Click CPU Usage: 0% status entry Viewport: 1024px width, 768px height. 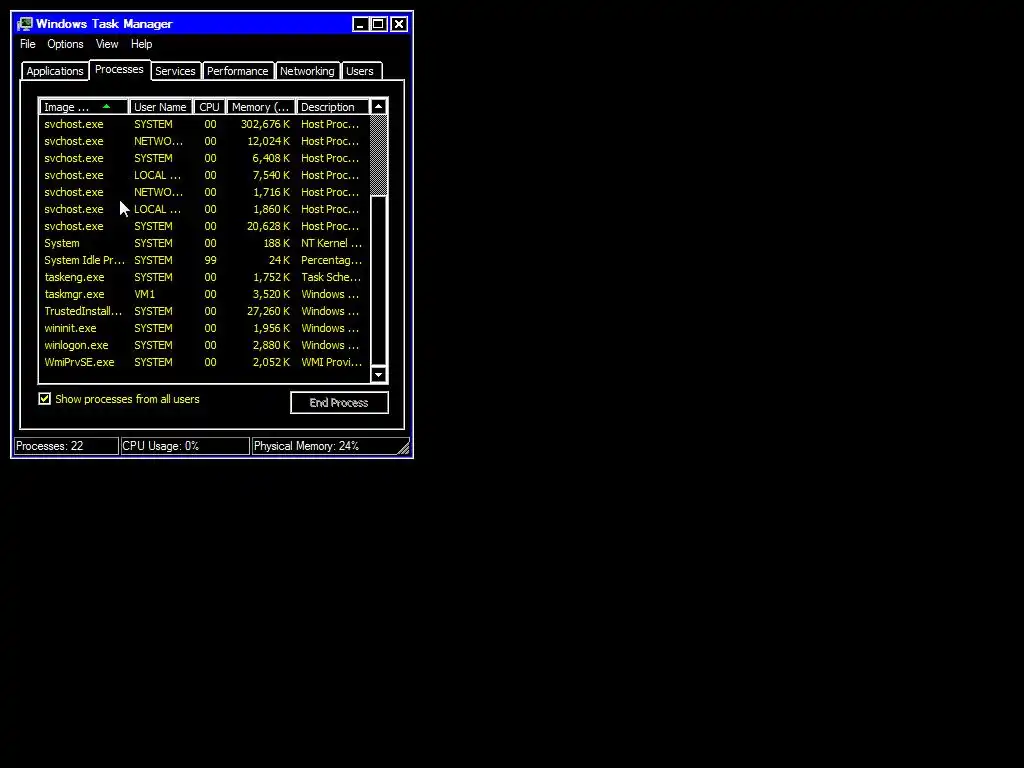point(185,446)
